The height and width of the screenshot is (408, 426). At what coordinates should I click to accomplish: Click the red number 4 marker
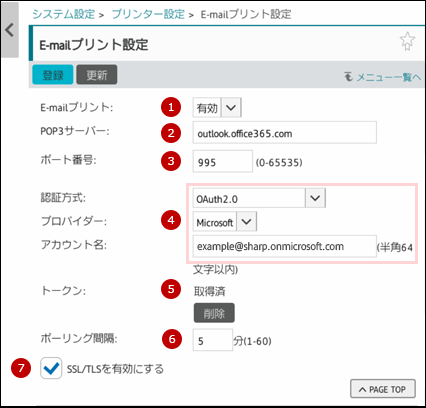(171, 220)
